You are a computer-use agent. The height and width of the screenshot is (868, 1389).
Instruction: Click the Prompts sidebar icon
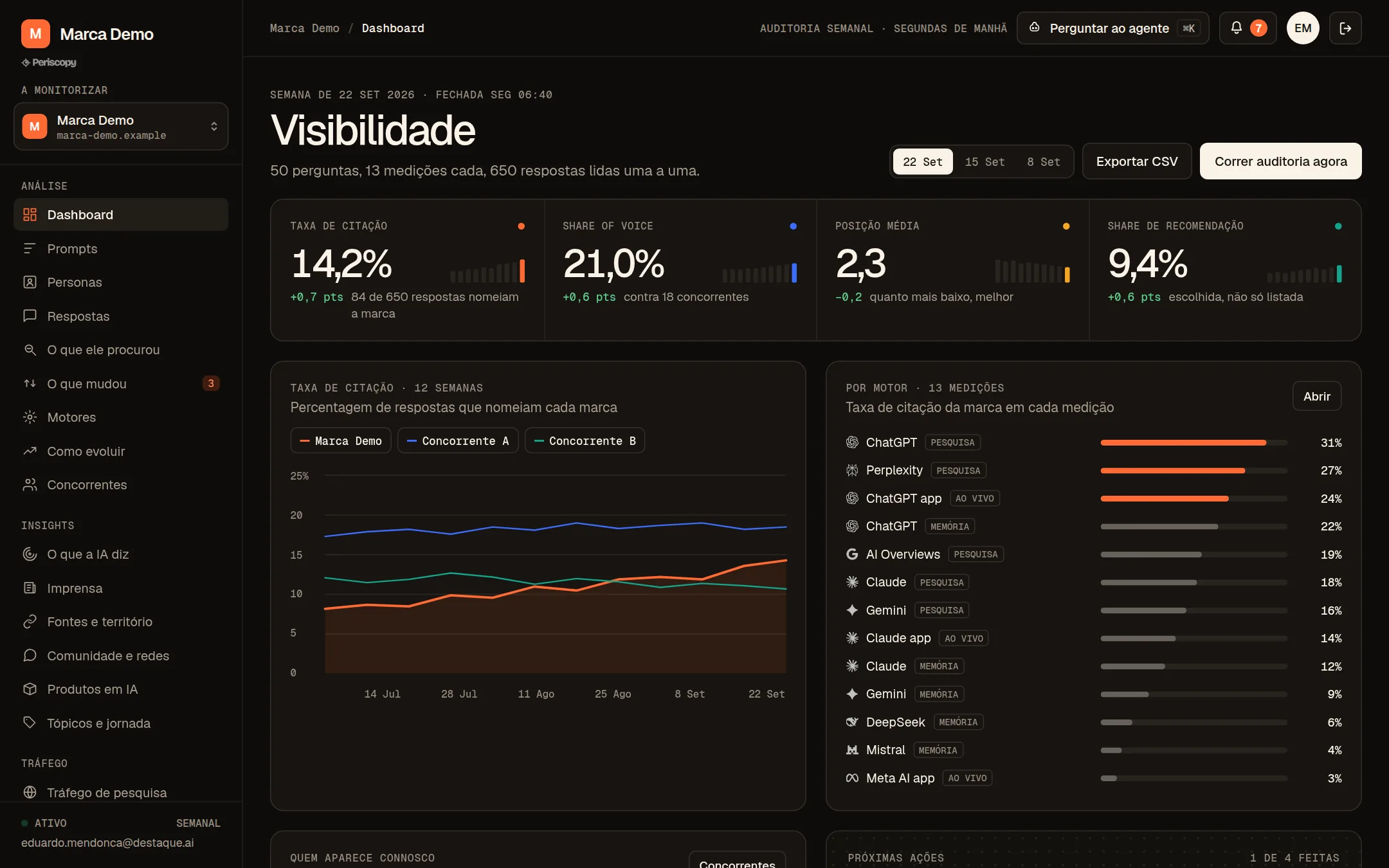(x=30, y=249)
